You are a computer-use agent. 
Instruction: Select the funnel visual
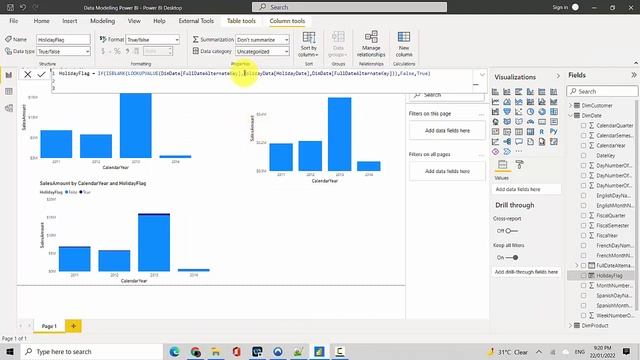pyautogui.click(x=507, y=111)
